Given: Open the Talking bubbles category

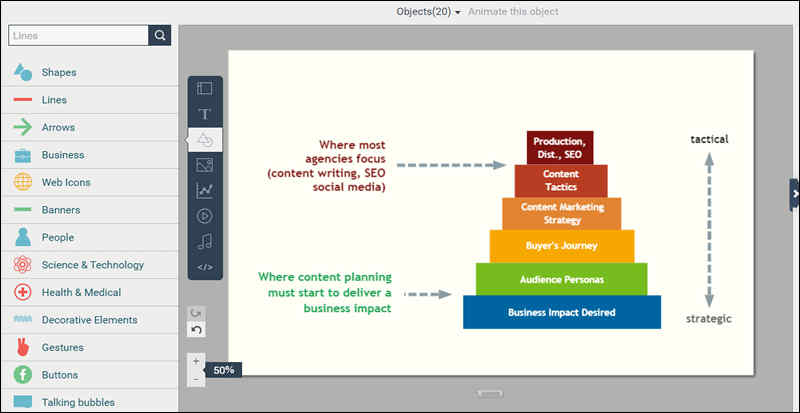Looking at the screenshot, I should (78, 402).
